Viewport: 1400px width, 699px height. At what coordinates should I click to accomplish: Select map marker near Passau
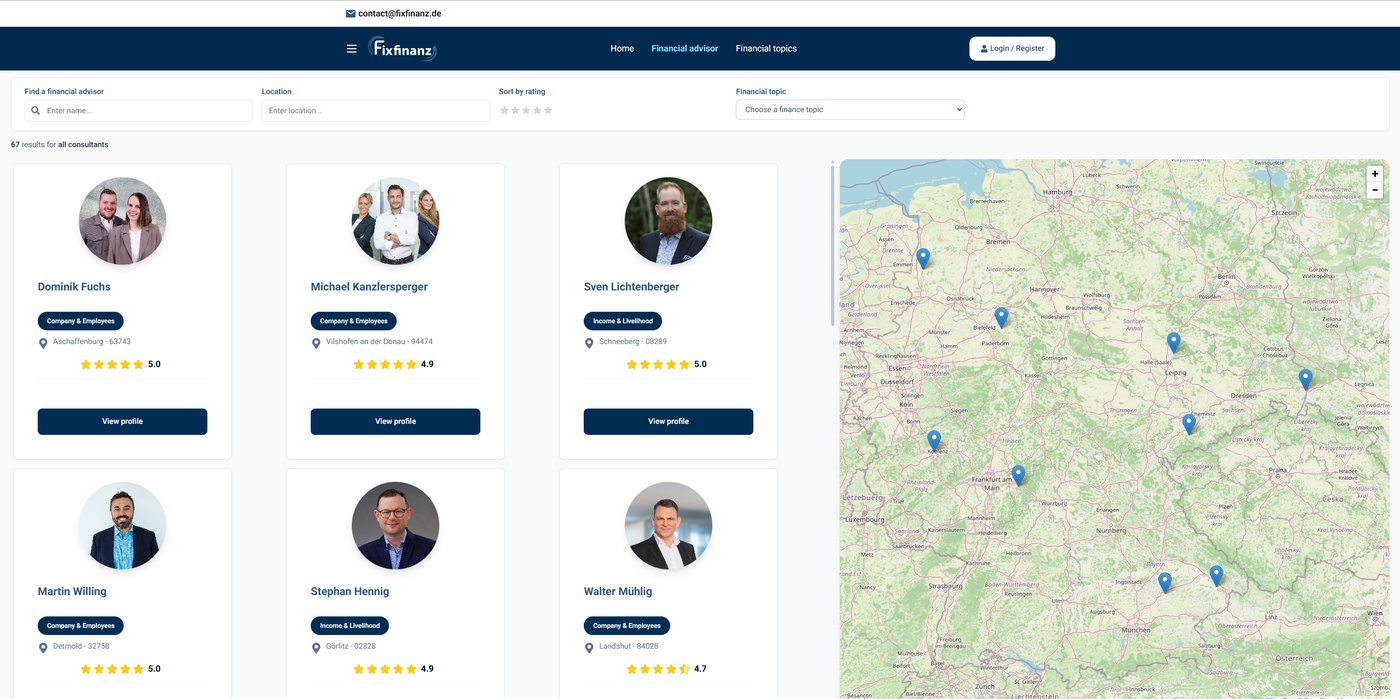click(1216, 575)
